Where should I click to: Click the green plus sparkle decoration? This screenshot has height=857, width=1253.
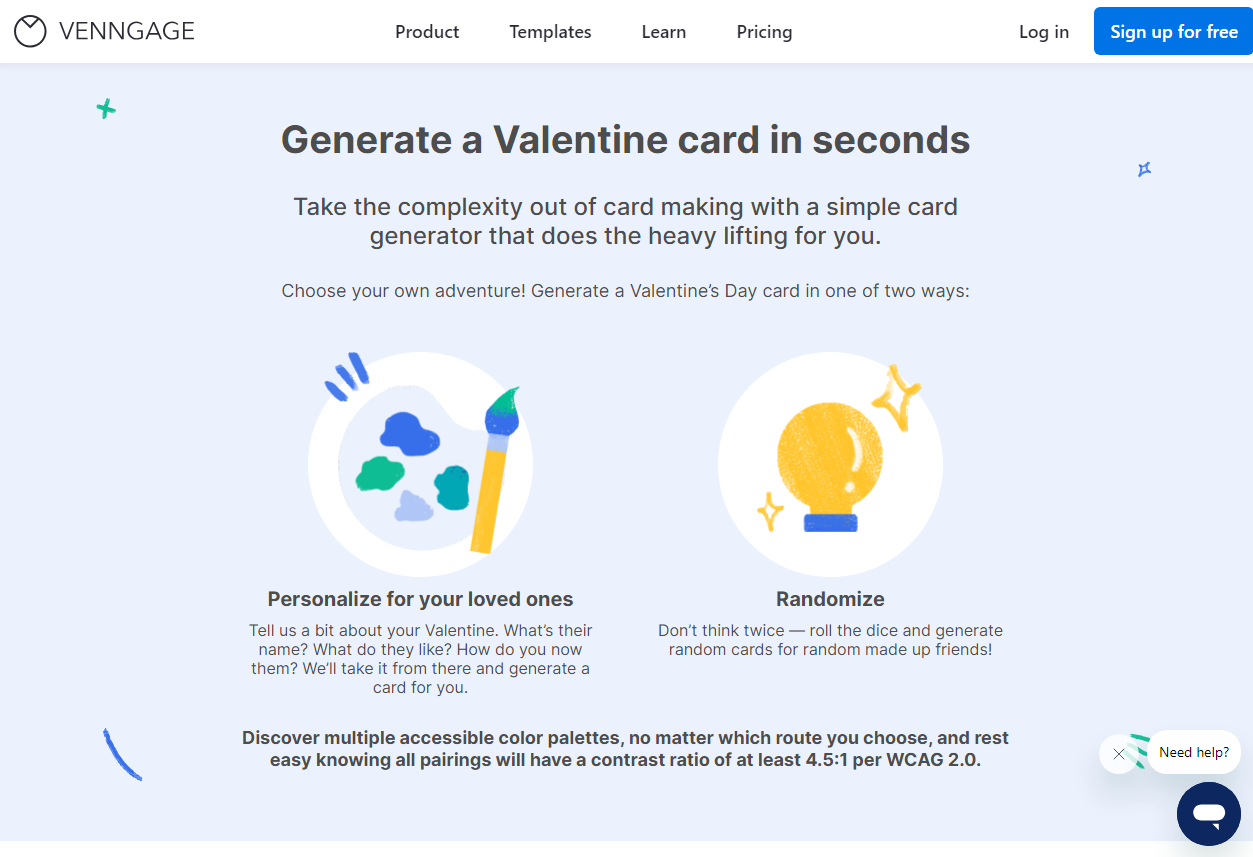coord(106,109)
